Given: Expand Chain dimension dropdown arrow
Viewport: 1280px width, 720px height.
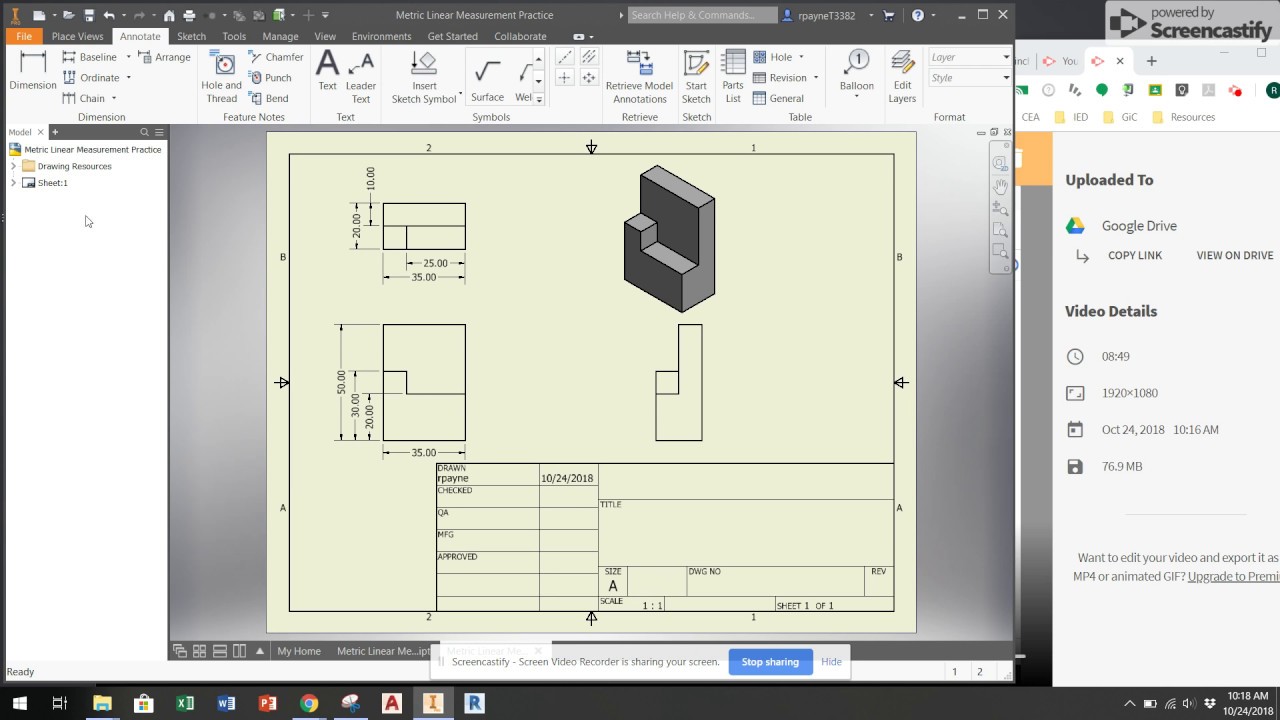Looking at the screenshot, I should [113, 98].
